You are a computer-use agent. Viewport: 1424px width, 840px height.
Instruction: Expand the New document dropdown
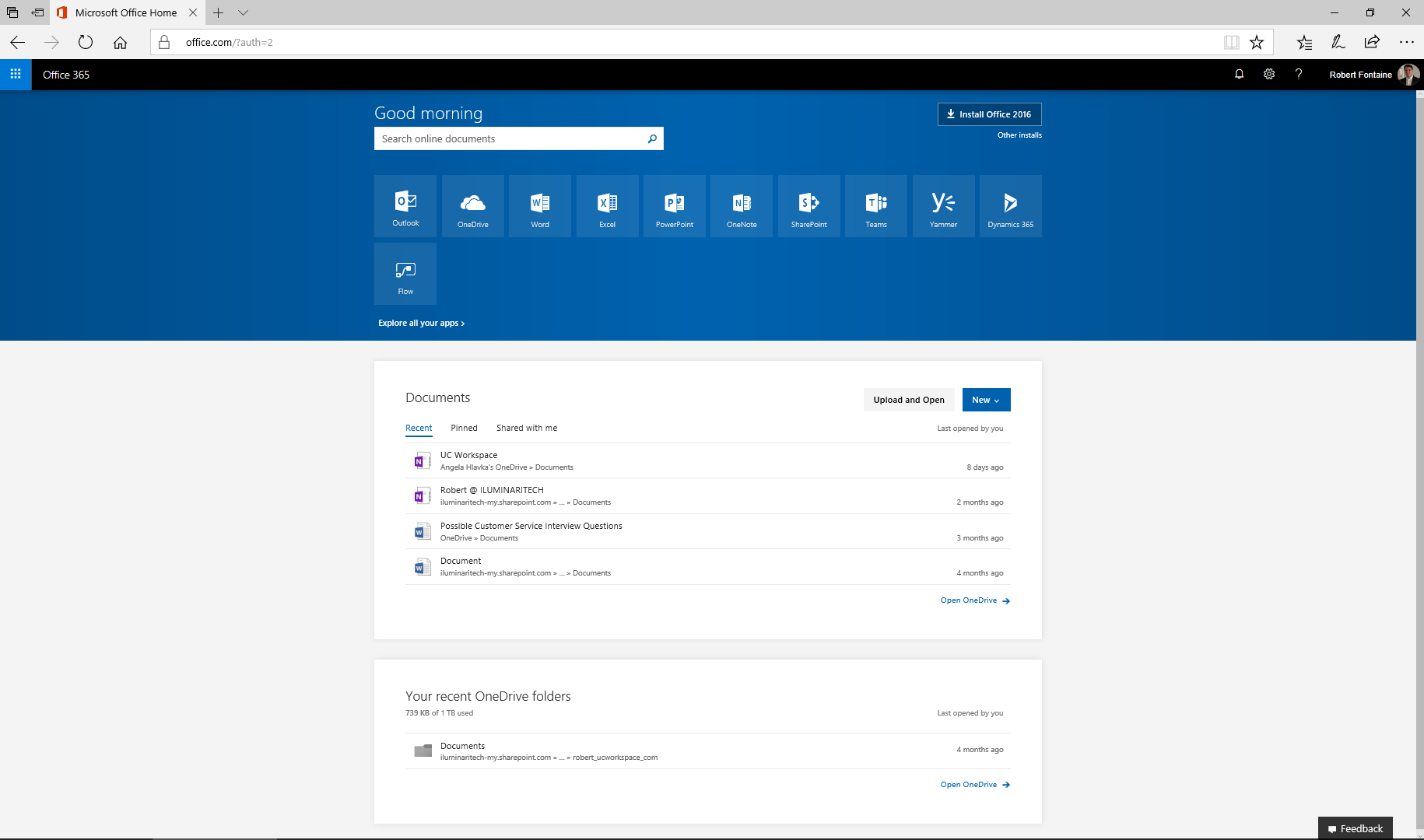coord(986,400)
